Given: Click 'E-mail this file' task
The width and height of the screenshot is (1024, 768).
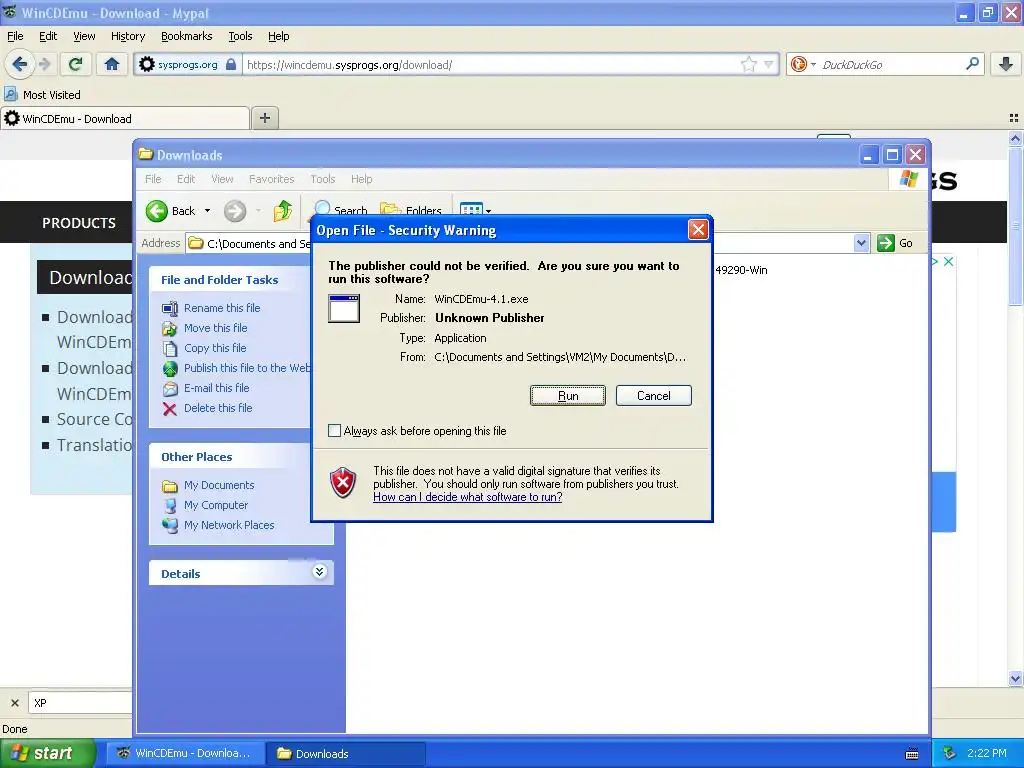Looking at the screenshot, I should (217, 388).
